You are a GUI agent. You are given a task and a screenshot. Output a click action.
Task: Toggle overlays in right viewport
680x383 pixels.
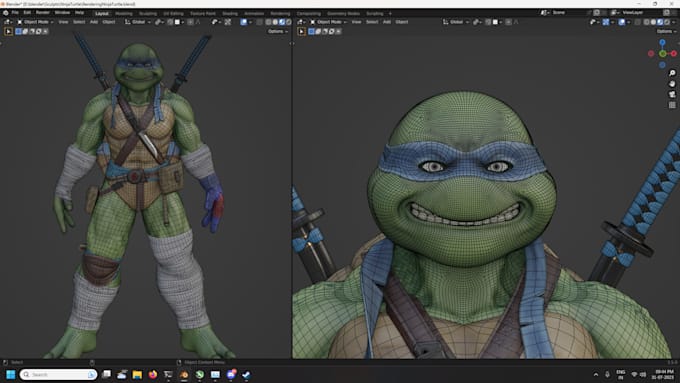pyautogui.click(x=622, y=22)
